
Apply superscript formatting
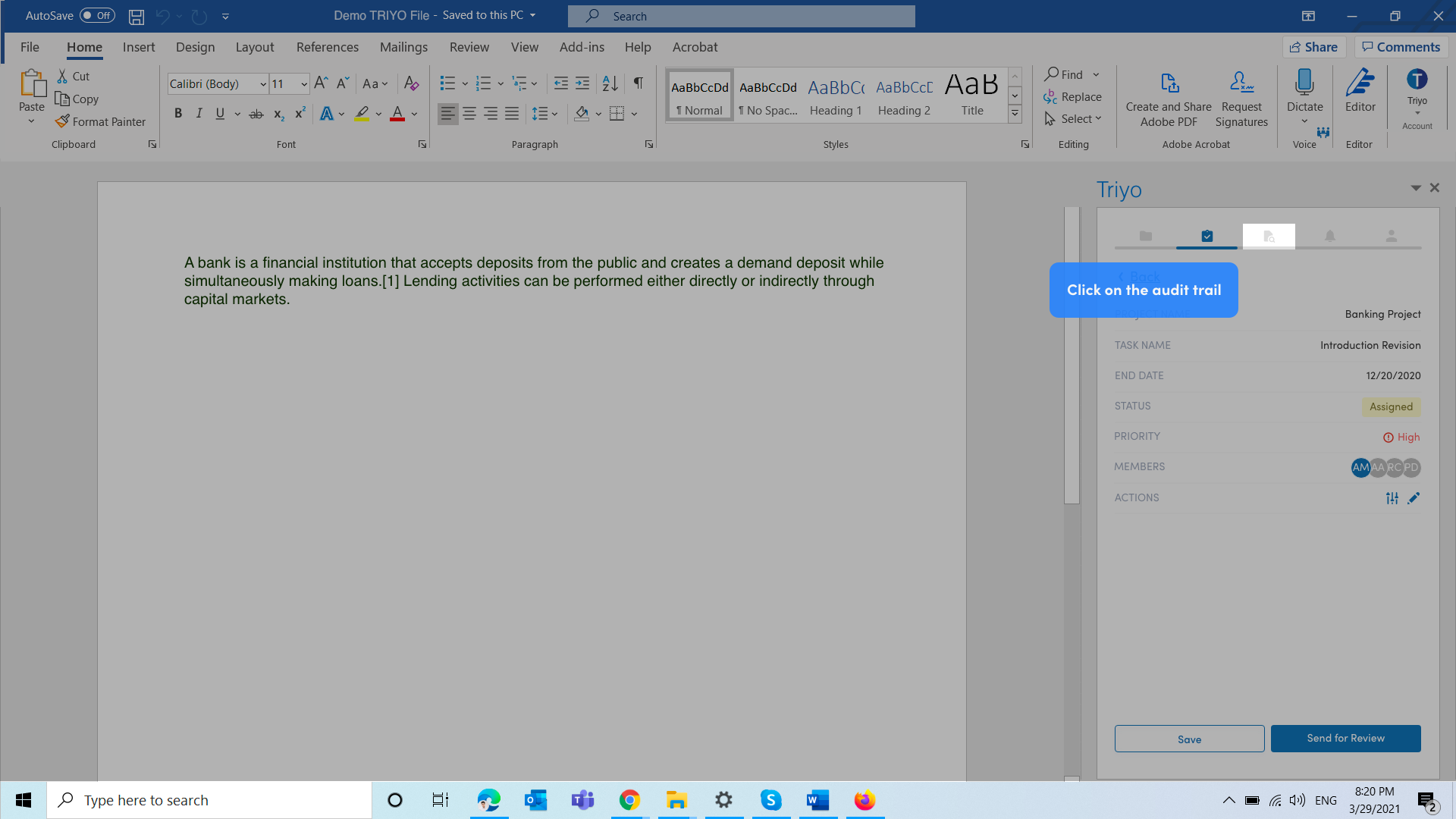pyautogui.click(x=300, y=114)
